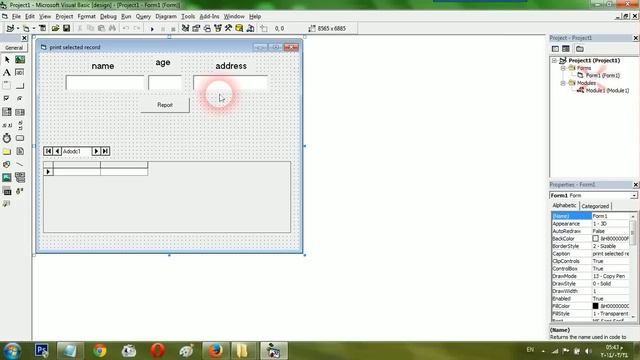This screenshot has height=360, width=640.
Task: Click the FillColor property black swatch
Action: pos(595,306)
